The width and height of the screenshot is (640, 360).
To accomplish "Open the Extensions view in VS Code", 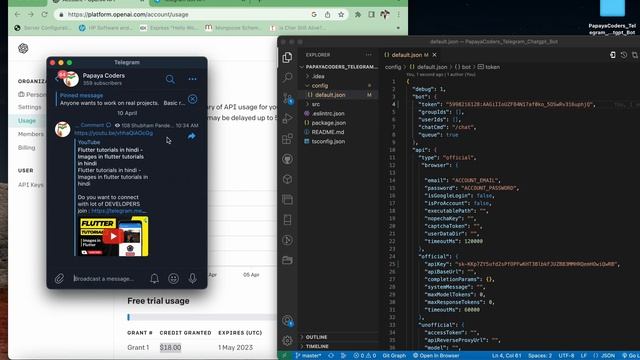I will [287, 139].
